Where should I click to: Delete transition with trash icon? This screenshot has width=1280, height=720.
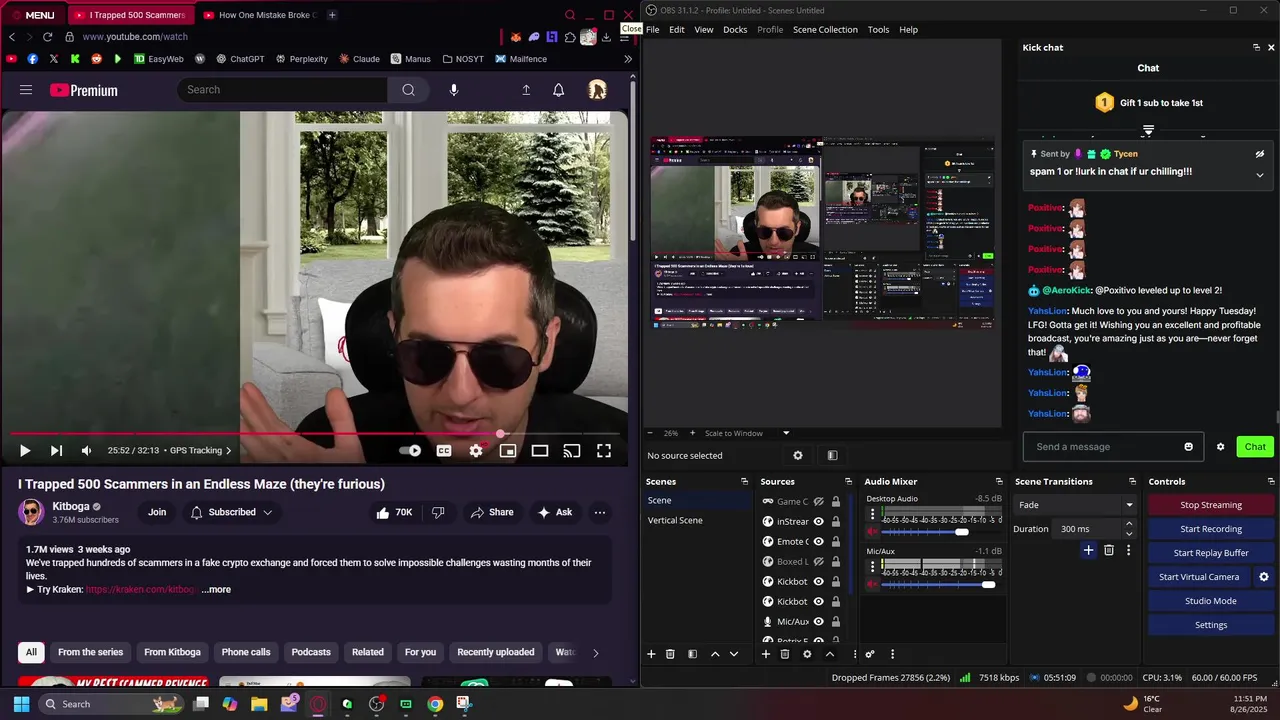1109,550
